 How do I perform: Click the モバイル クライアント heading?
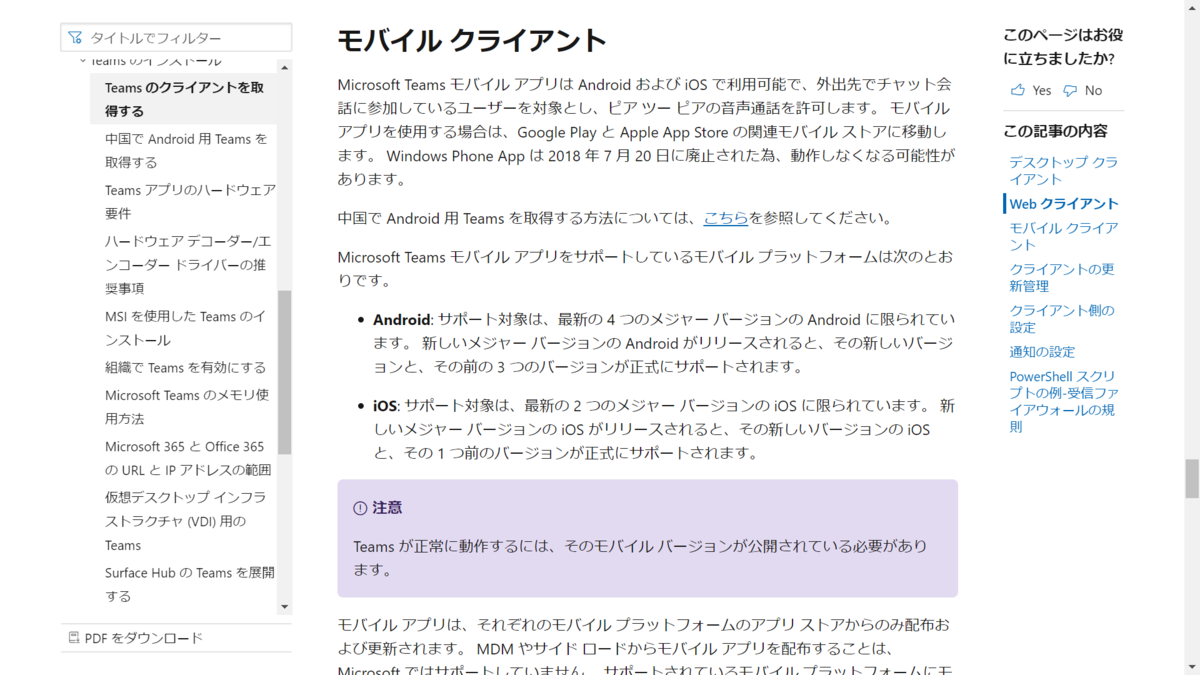(x=472, y=40)
